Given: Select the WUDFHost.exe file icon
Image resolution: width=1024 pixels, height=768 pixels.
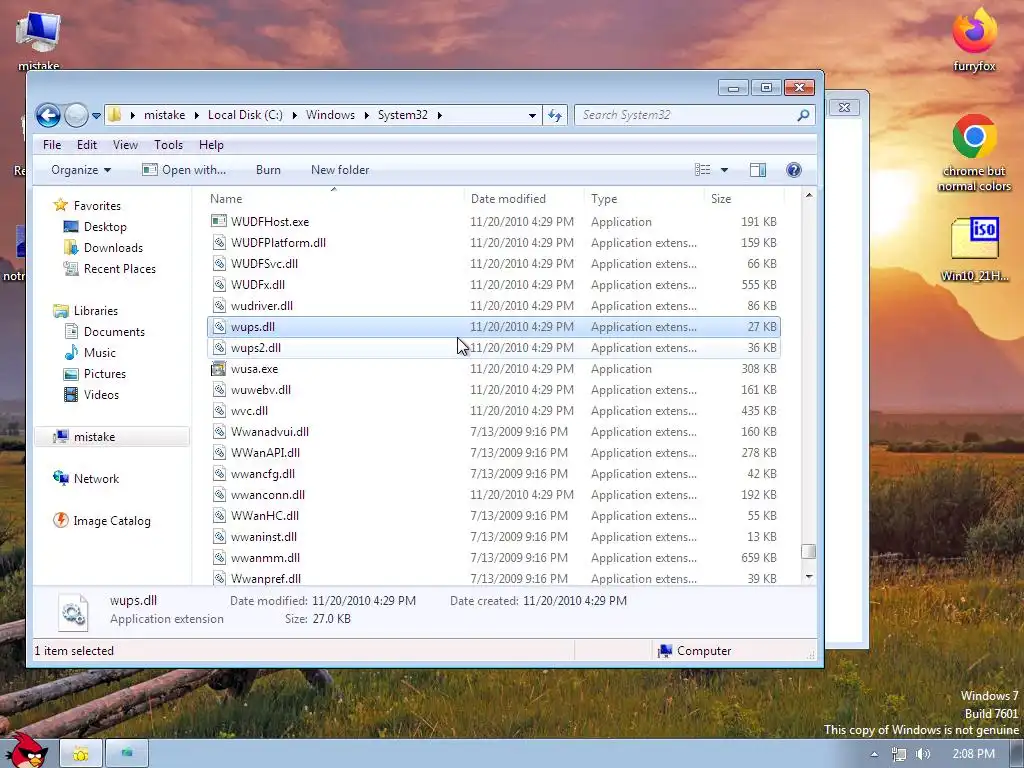Looking at the screenshot, I should [x=219, y=221].
